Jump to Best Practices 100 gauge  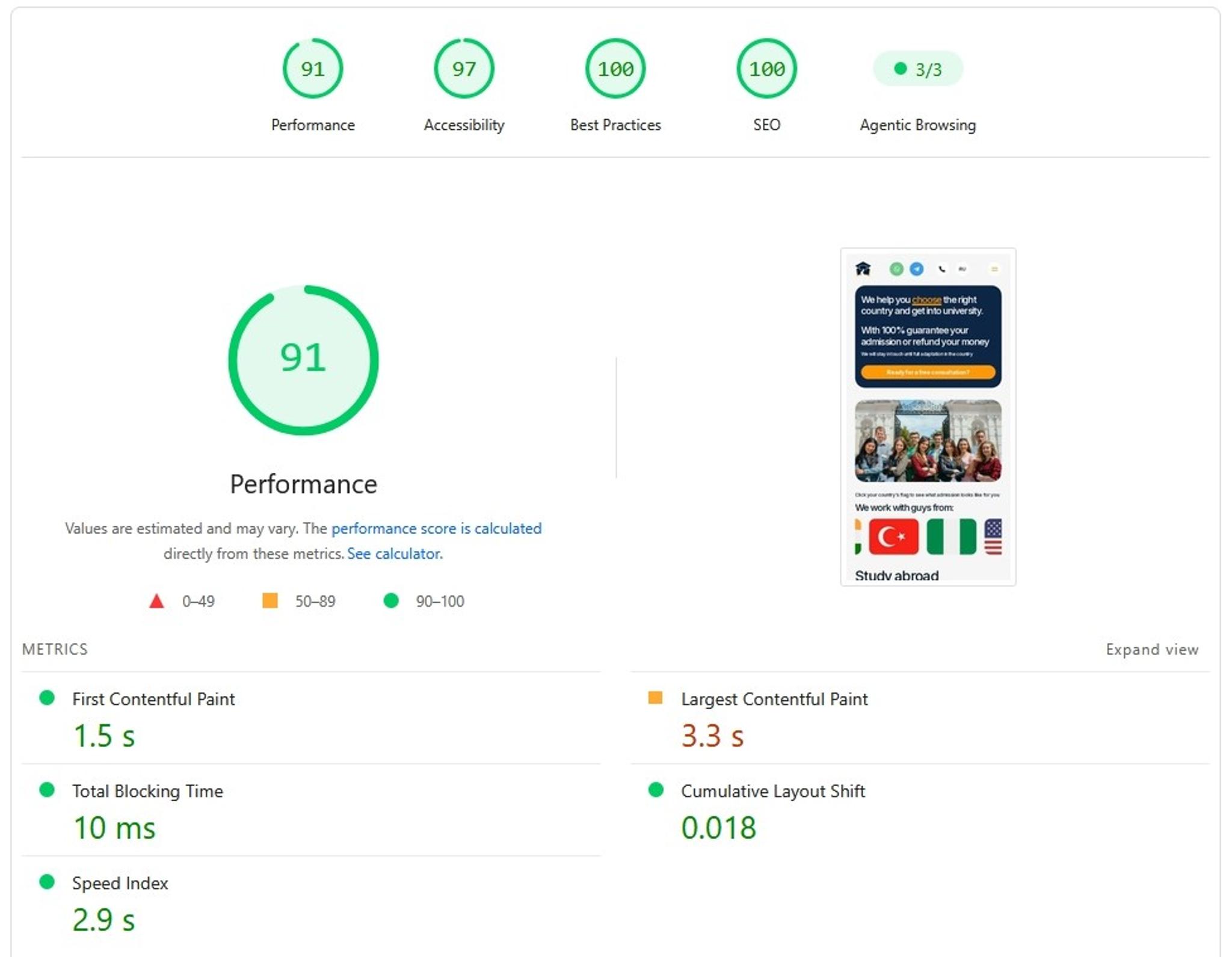pos(615,69)
